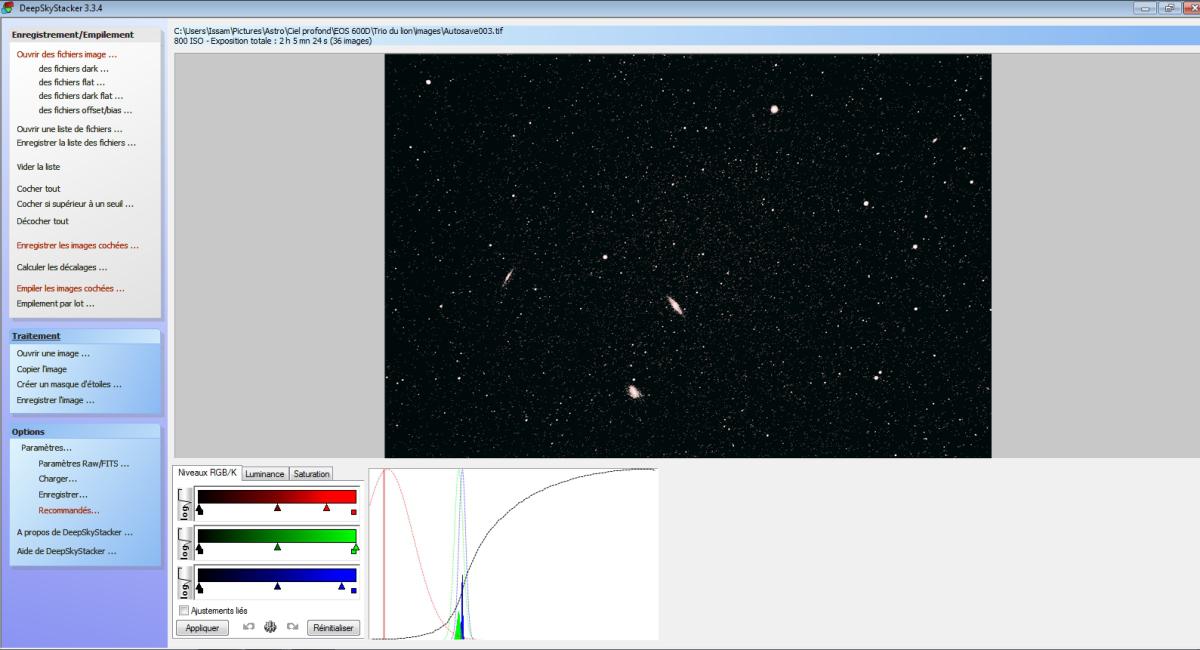This screenshot has height=650, width=1200.
Task: Toggle the red channel log curve button
Action: tap(185, 504)
